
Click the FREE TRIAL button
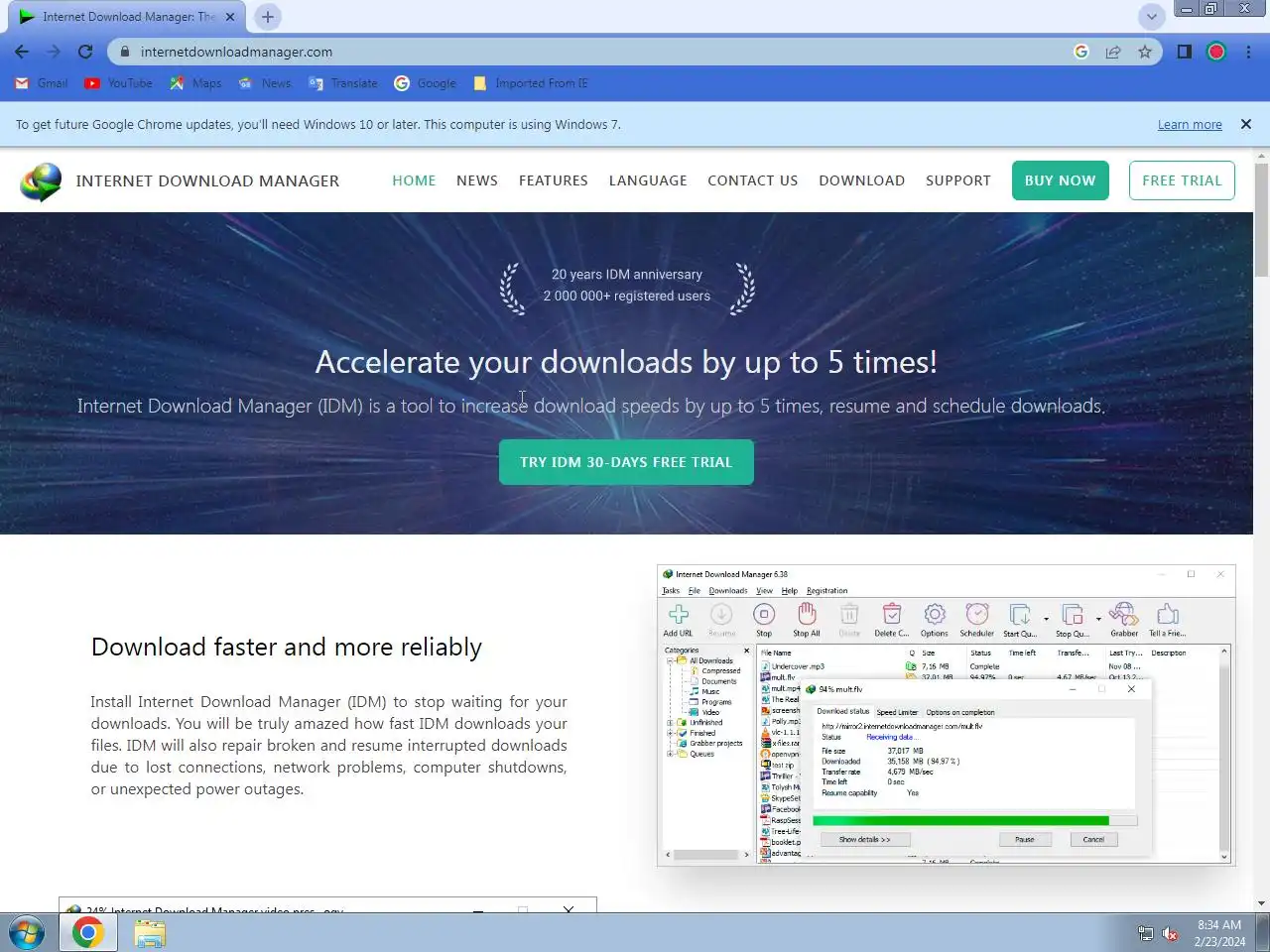[x=1182, y=180]
